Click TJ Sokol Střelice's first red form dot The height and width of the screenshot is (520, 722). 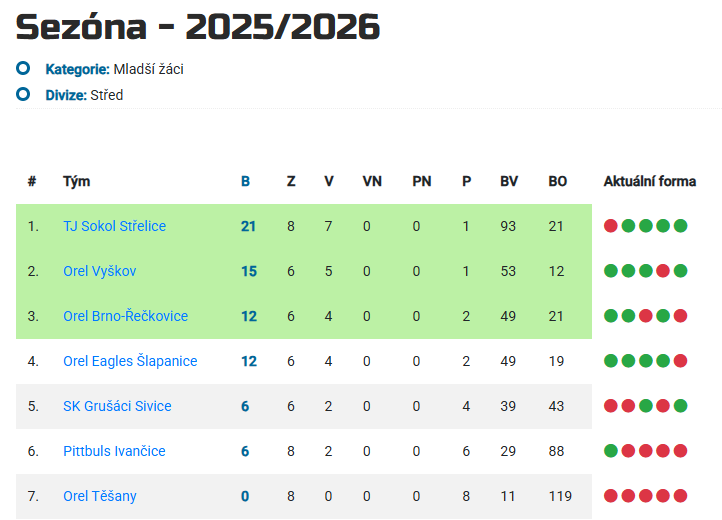coord(611,226)
